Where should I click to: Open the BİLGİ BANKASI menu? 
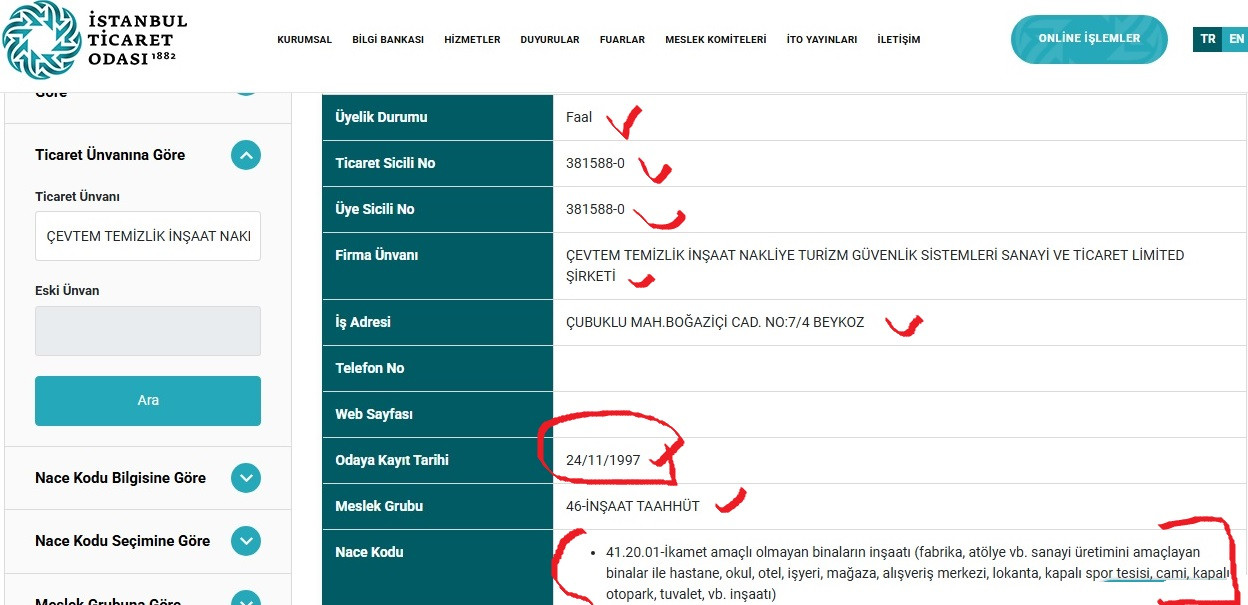(x=388, y=40)
